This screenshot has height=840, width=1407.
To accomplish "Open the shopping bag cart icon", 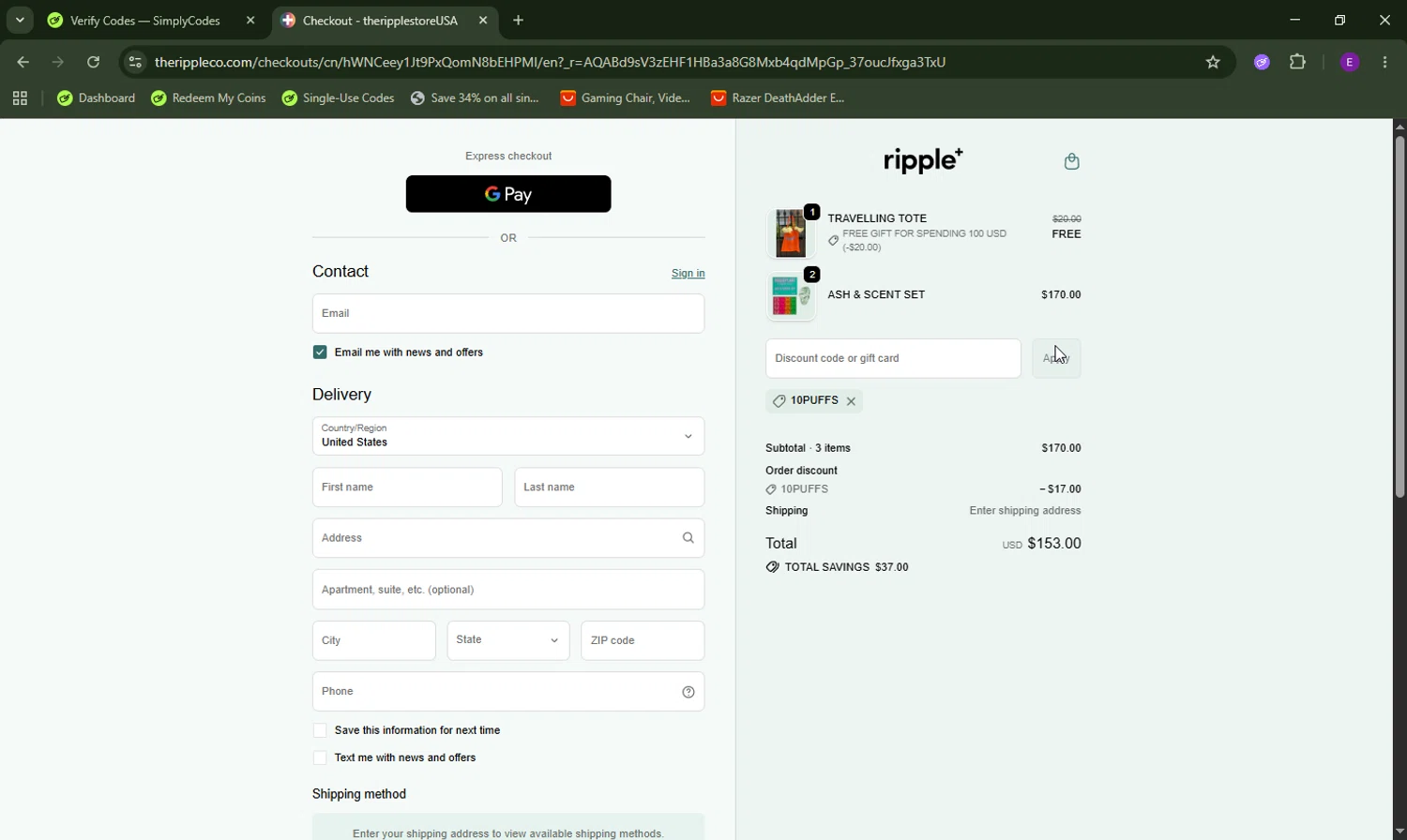I will click(x=1072, y=162).
